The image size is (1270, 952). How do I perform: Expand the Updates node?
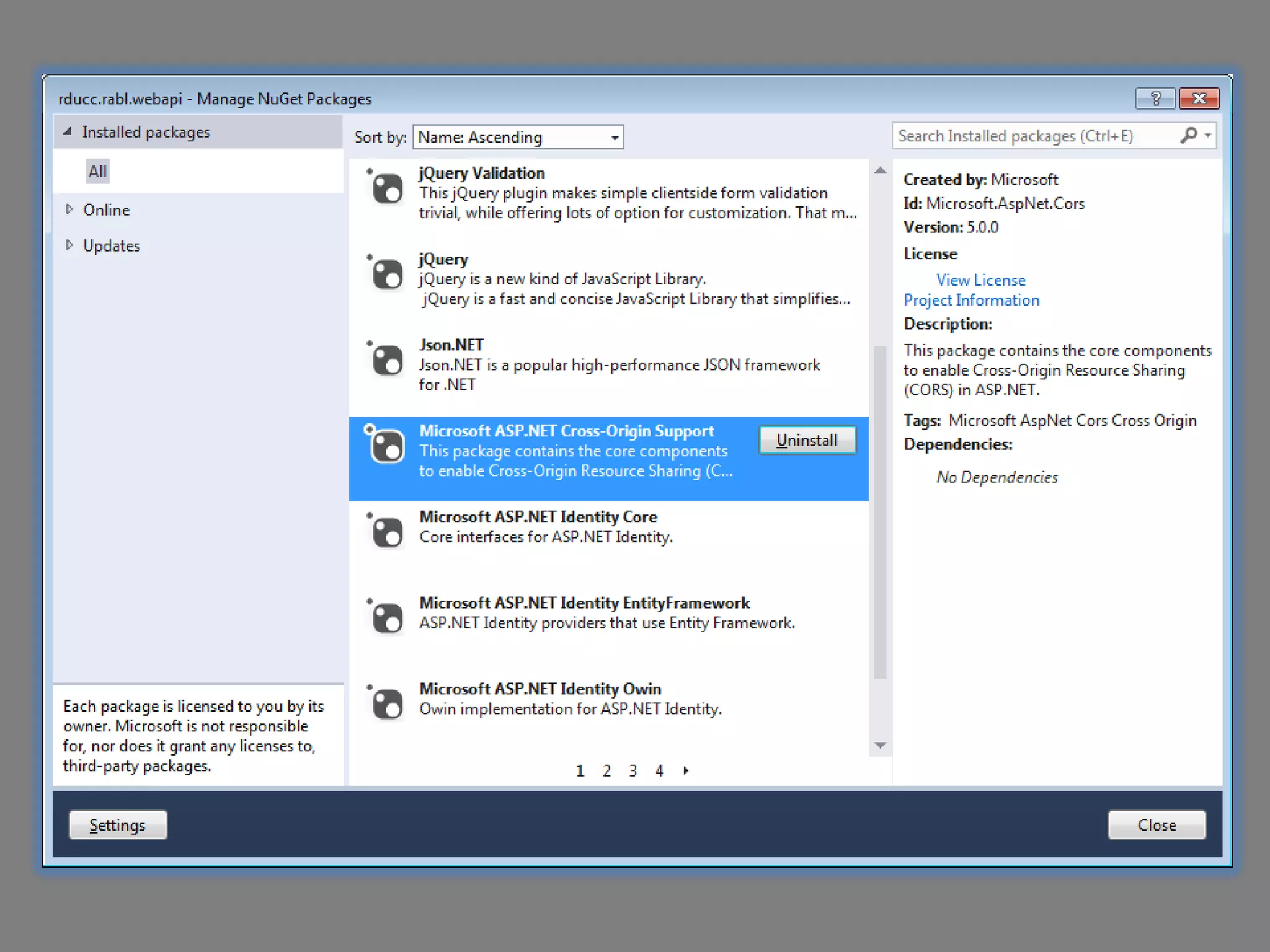click(69, 245)
